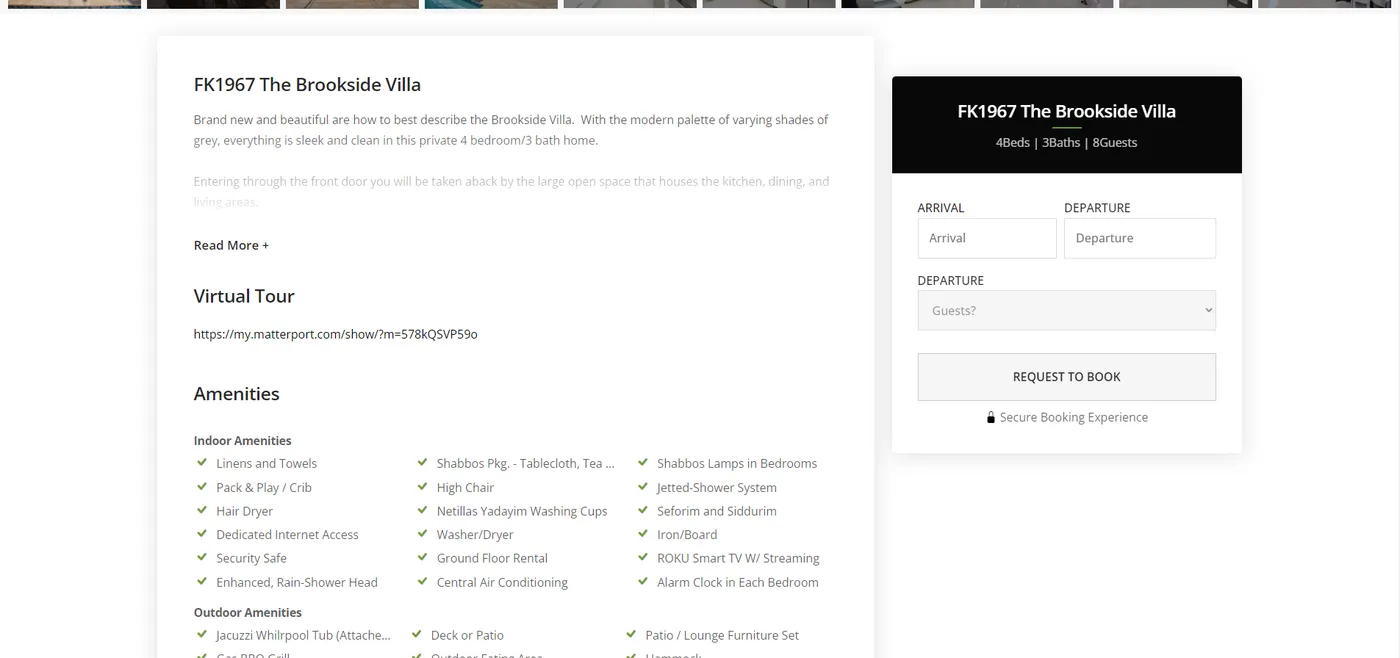The image size is (1400, 658).
Task: Click checkmark icon next to Security Safe
Action: click(202, 557)
